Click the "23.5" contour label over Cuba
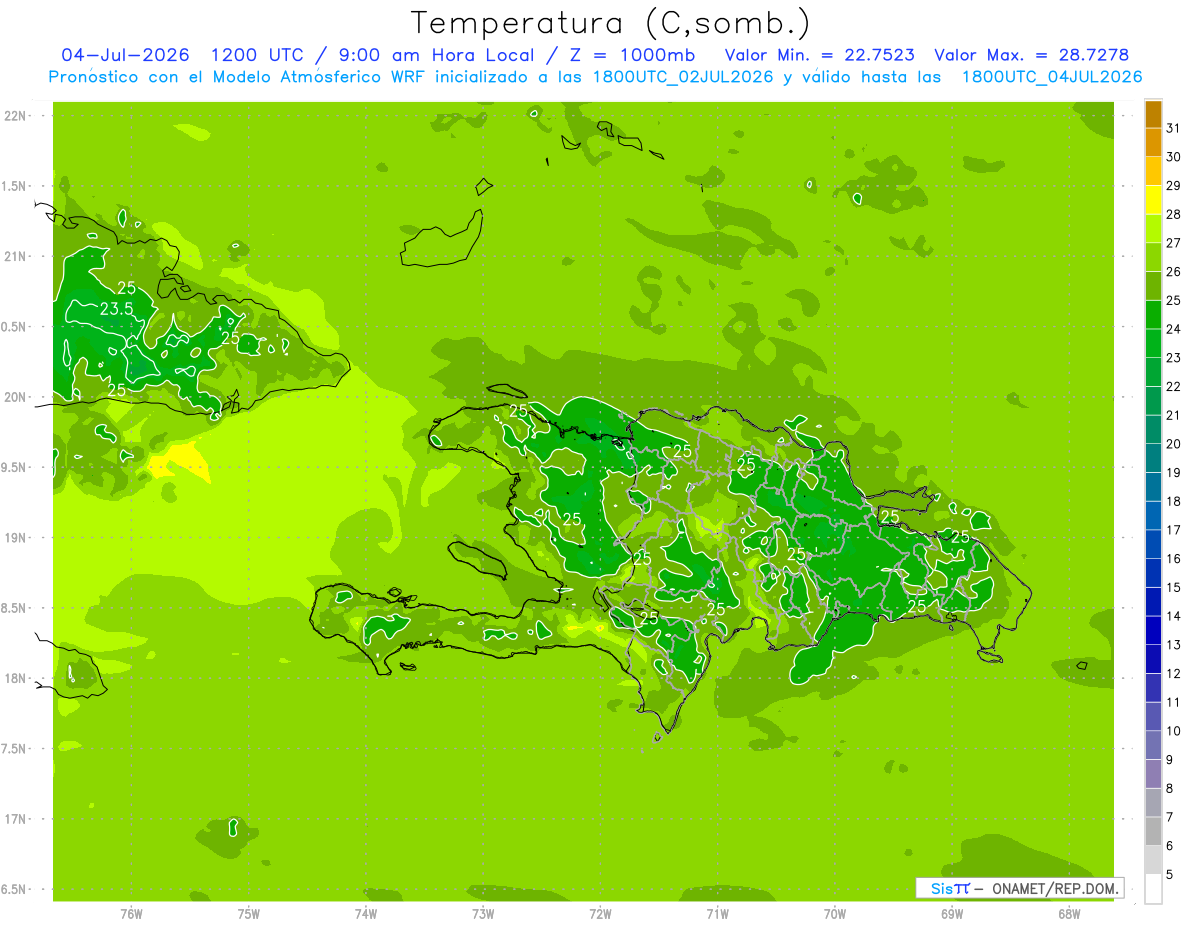This screenshot has height=927, width=1200. click(117, 309)
